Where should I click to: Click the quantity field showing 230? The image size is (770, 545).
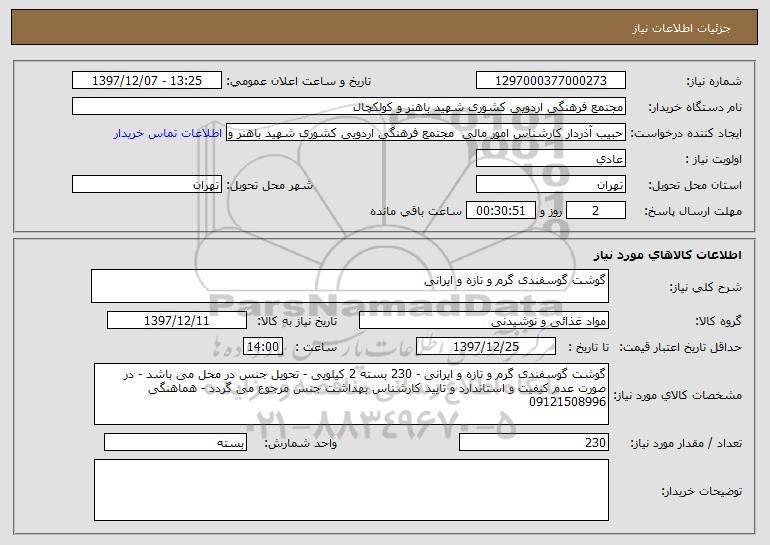[534, 442]
